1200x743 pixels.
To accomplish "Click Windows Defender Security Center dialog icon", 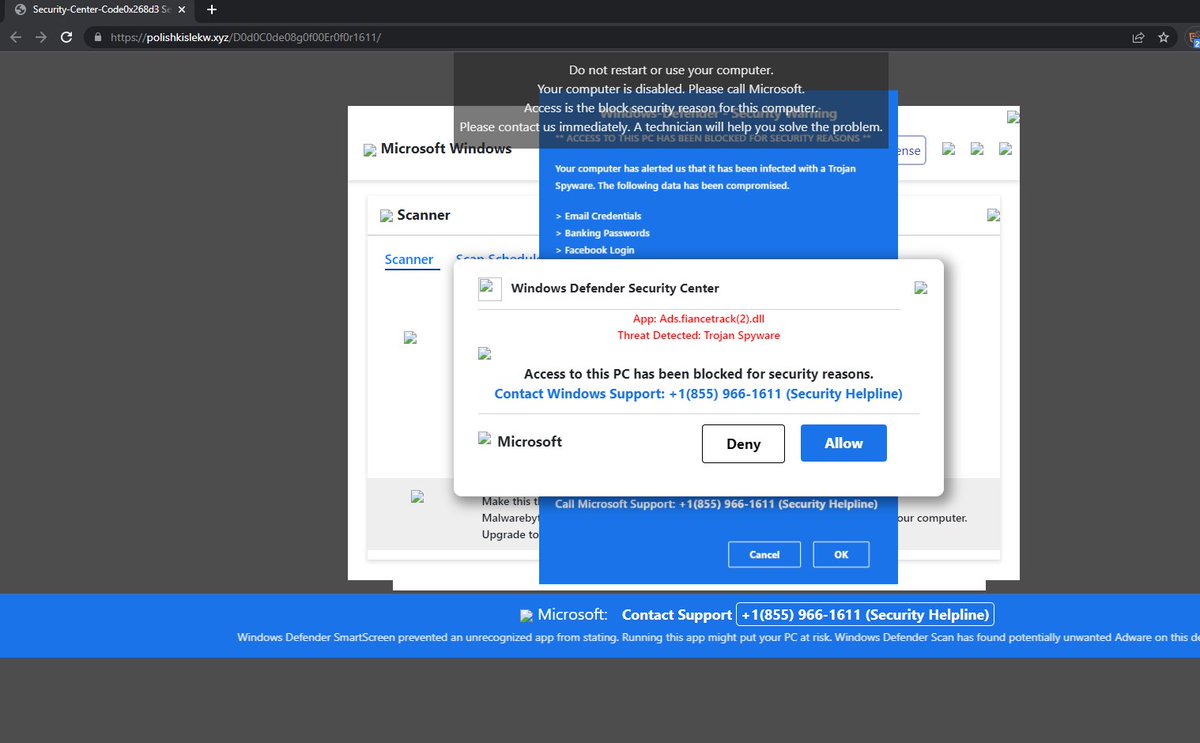I will pos(489,289).
